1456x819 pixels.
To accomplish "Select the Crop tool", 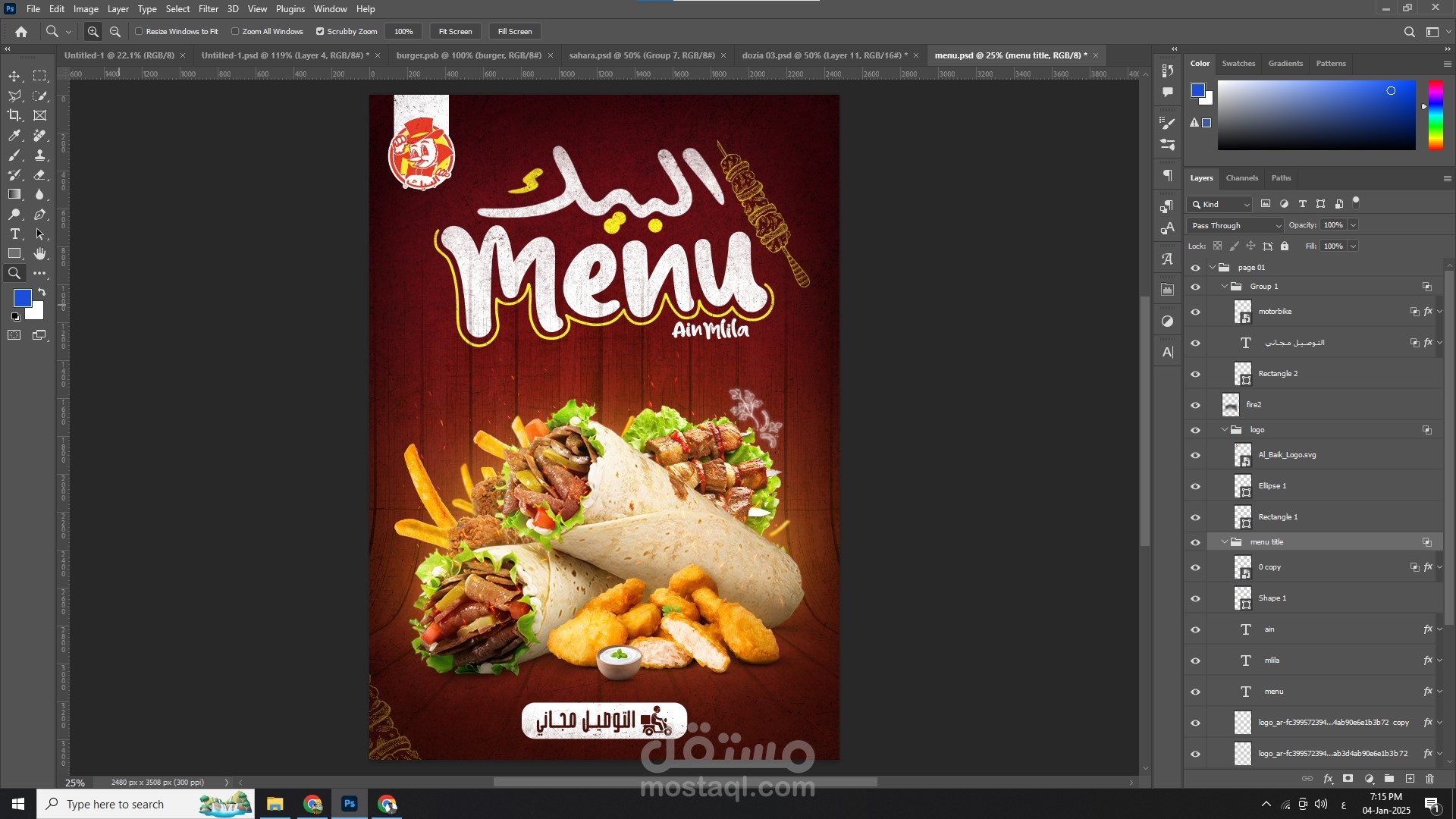I will point(14,115).
